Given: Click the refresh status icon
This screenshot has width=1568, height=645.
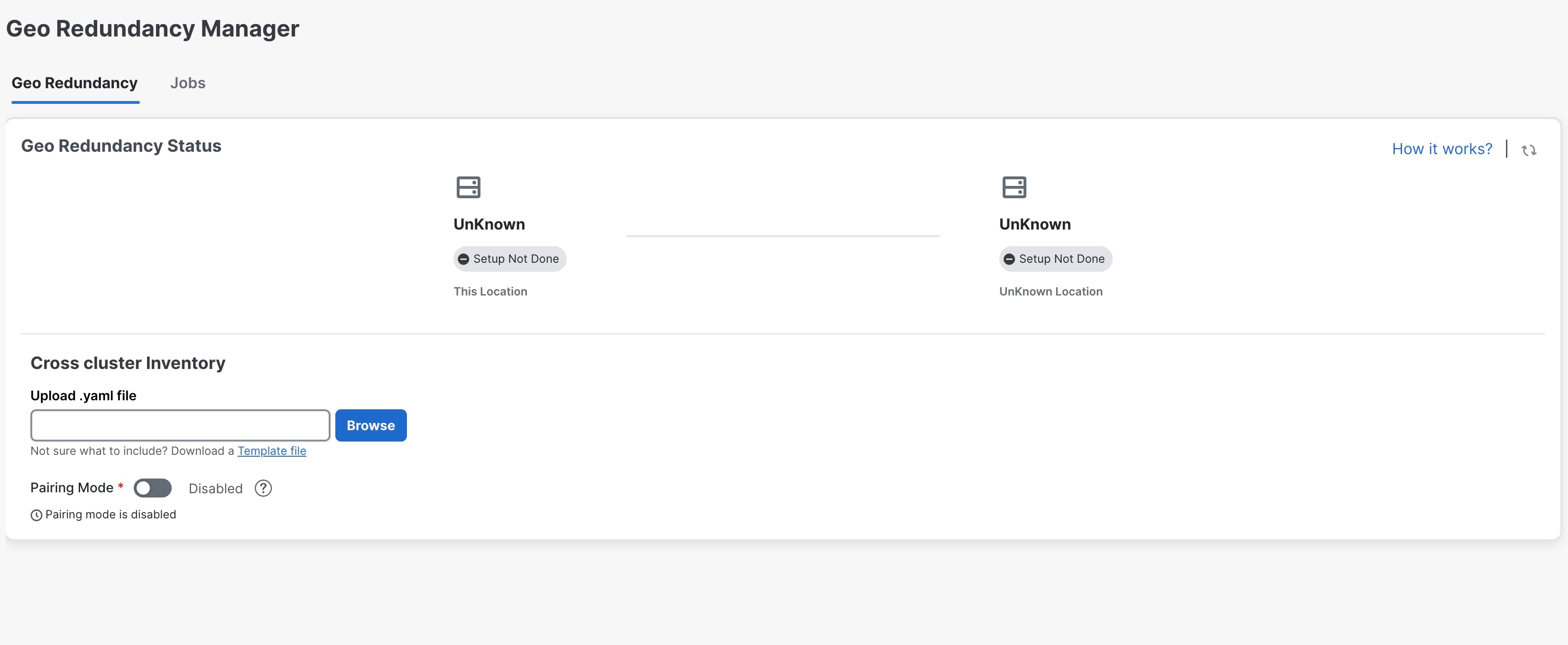Looking at the screenshot, I should pos(1529,150).
